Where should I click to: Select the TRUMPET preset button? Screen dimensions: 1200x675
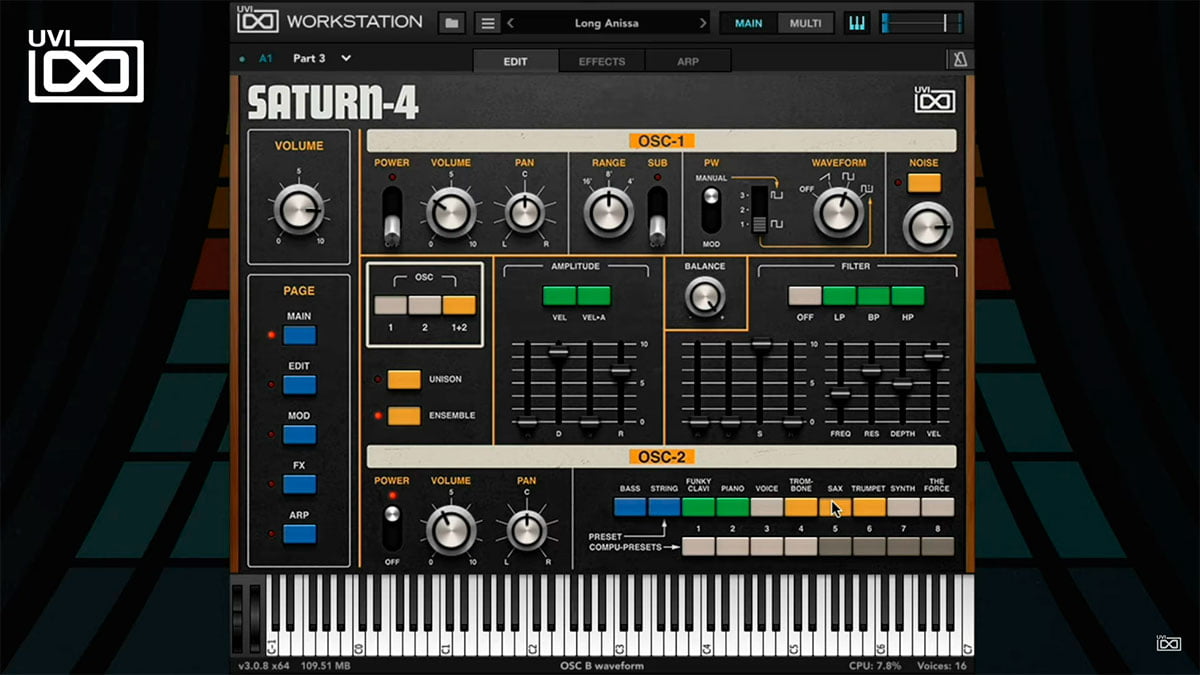(869, 507)
